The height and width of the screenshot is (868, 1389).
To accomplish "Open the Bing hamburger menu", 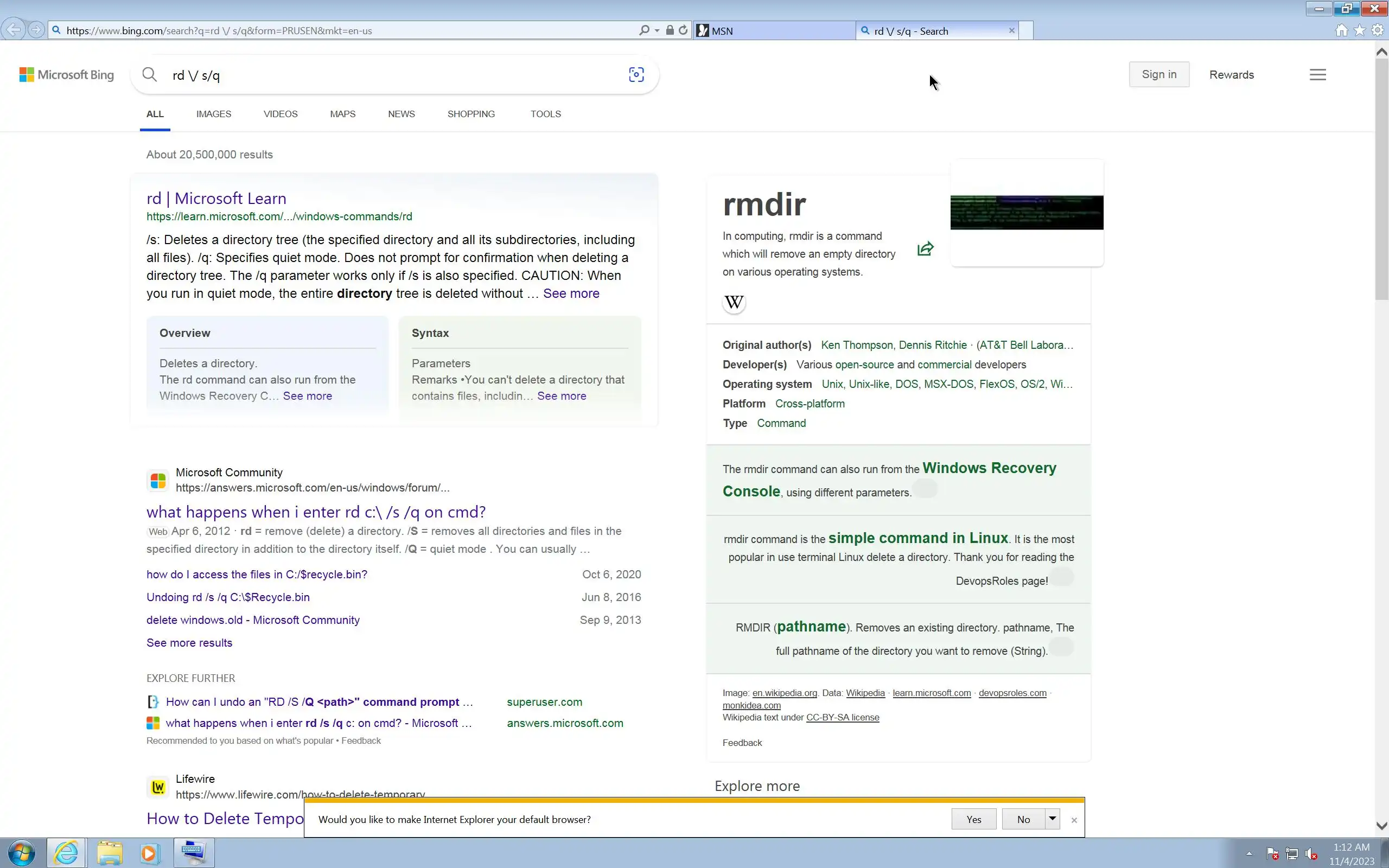I will click(1317, 75).
